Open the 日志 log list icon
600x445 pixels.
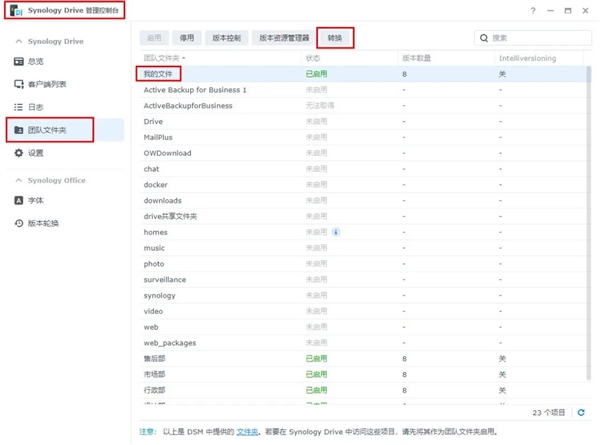[x=18, y=107]
